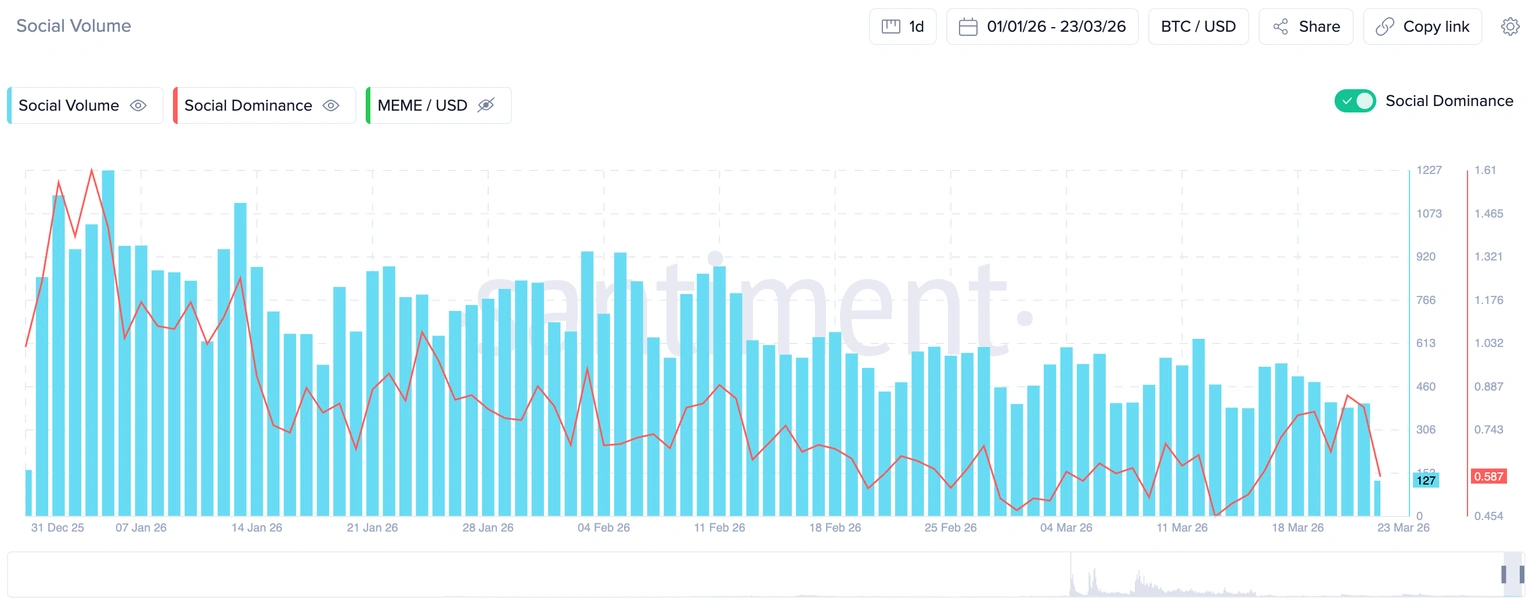
Task: Click the Share network icon
Action: pos(1280,27)
